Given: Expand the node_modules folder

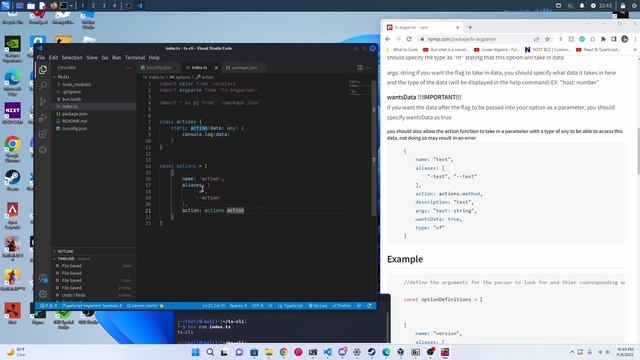Looking at the screenshot, I should point(76,84).
